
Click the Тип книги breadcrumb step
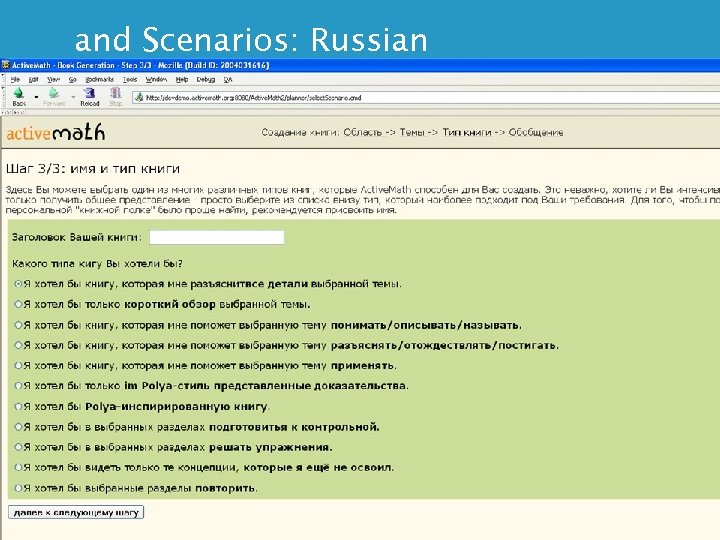tap(467, 132)
